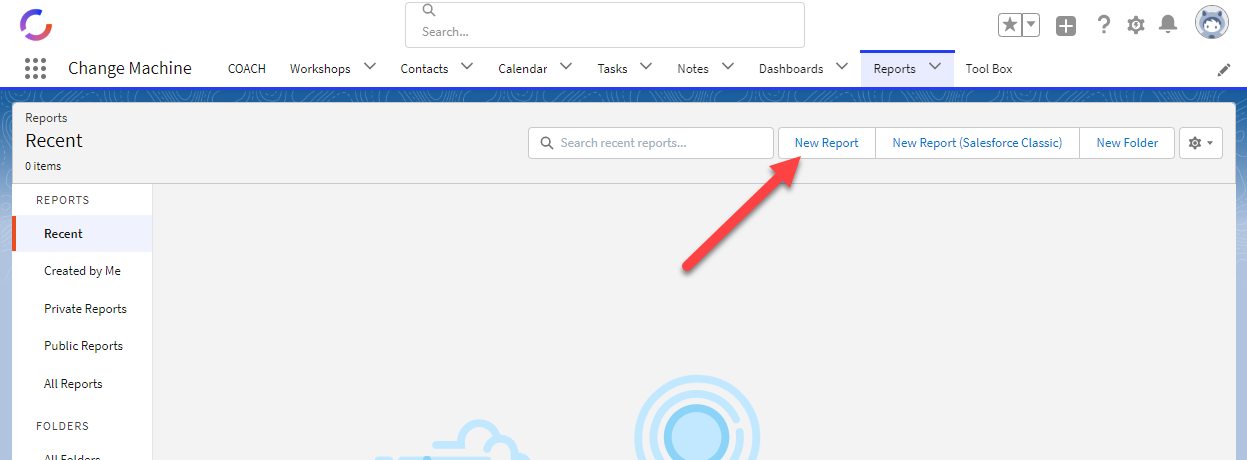Open the Tool Box tab
1247x460 pixels.
tap(989, 69)
